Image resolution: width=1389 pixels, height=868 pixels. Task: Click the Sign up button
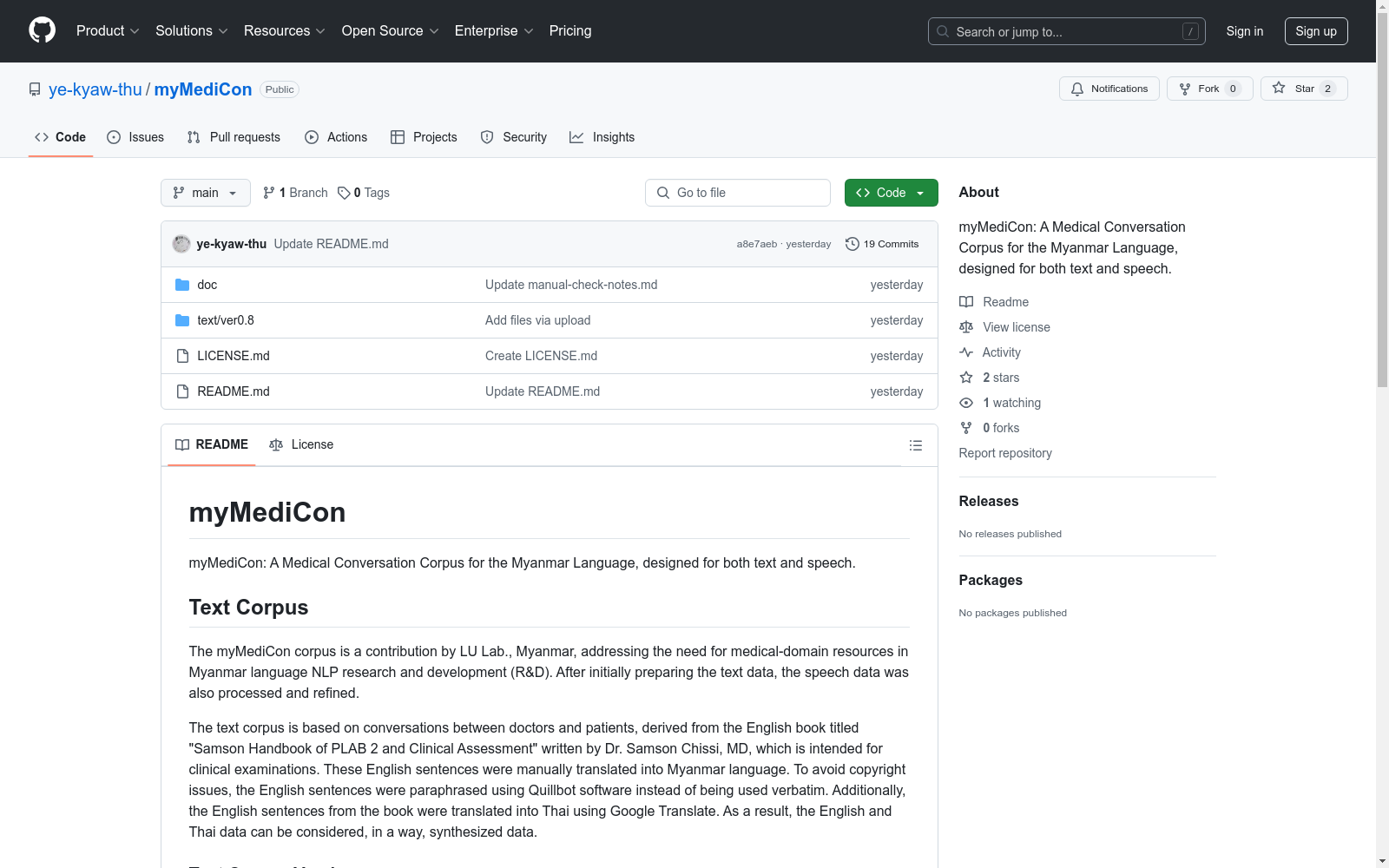pyautogui.click(x=1316, y=31)
